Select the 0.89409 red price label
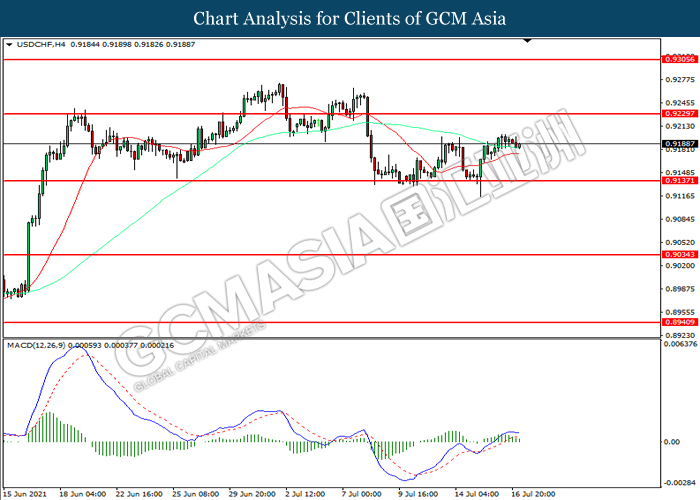Image resolution: width=700 pixels, height=500 pixels. [x=679, y=322]
